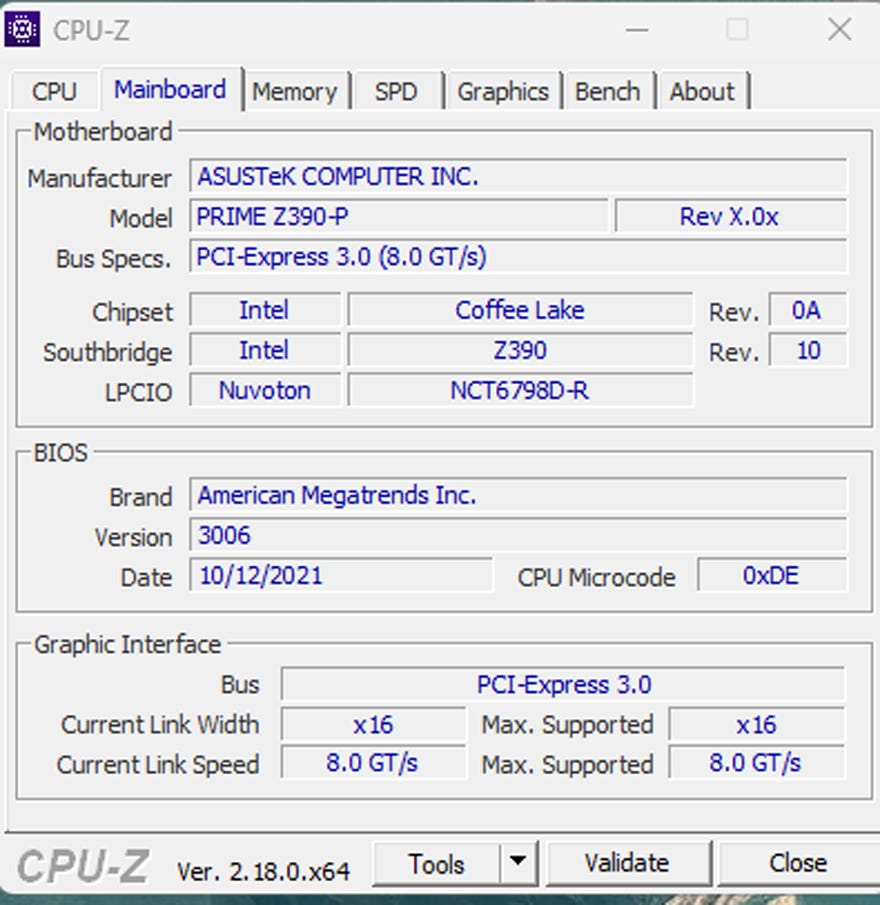This screenshot has height=905, width=880.
Task: Close the window with the X icon
Action: (x=840, y=29)
